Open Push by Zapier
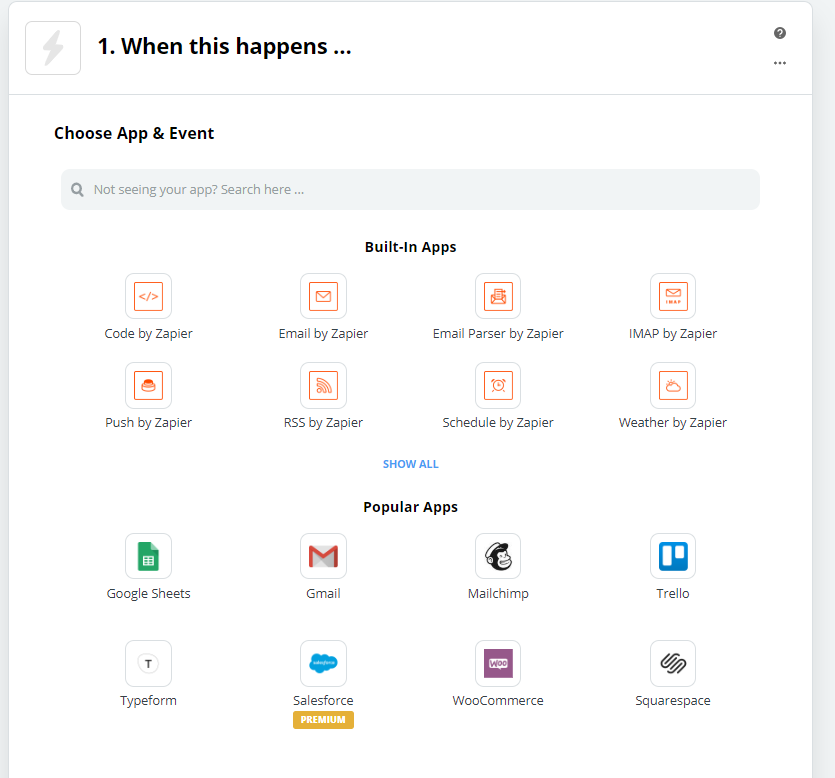This screenshot has width=835, height=778. pos(148,385)
